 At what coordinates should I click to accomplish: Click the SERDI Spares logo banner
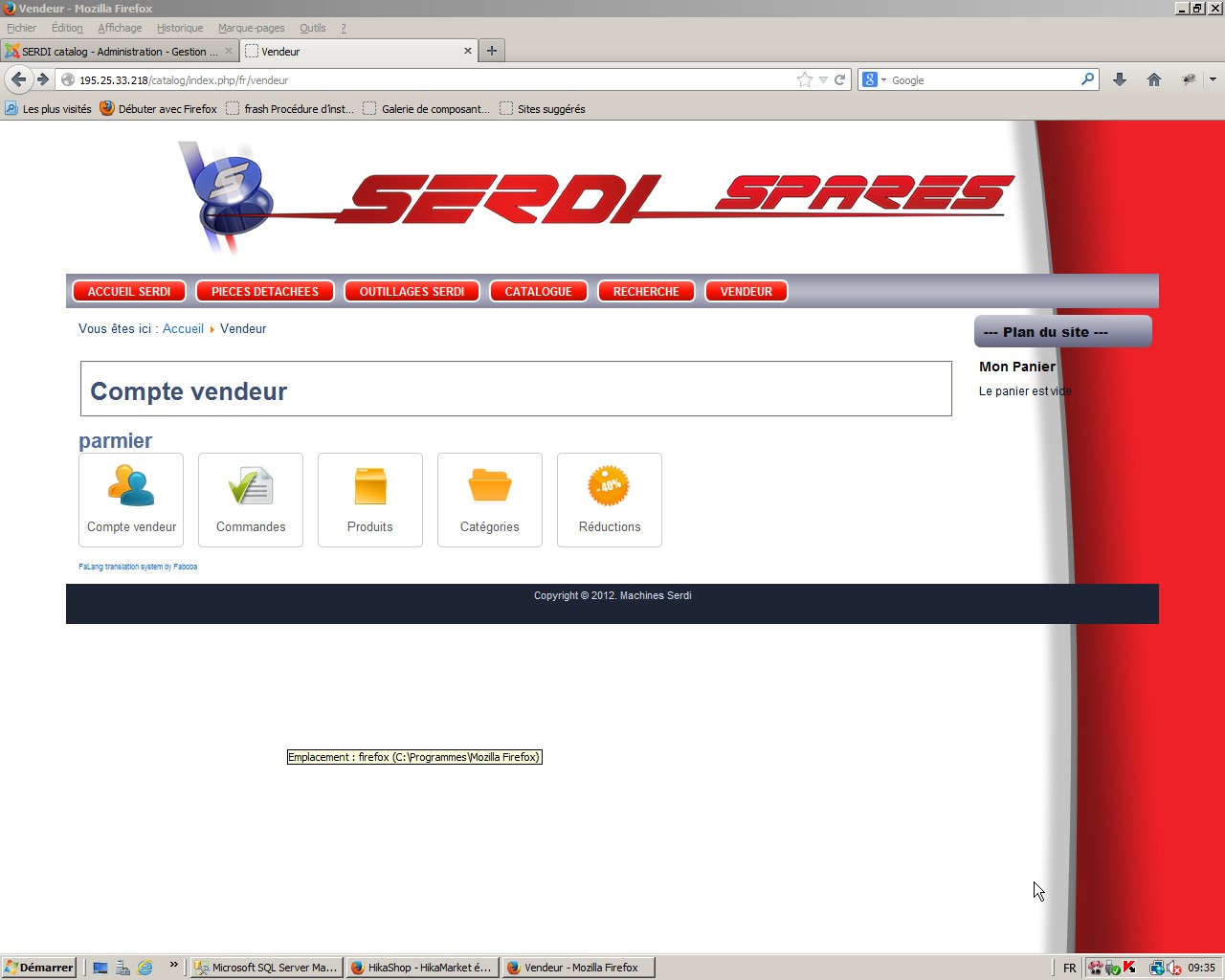[x=595, y=198]
